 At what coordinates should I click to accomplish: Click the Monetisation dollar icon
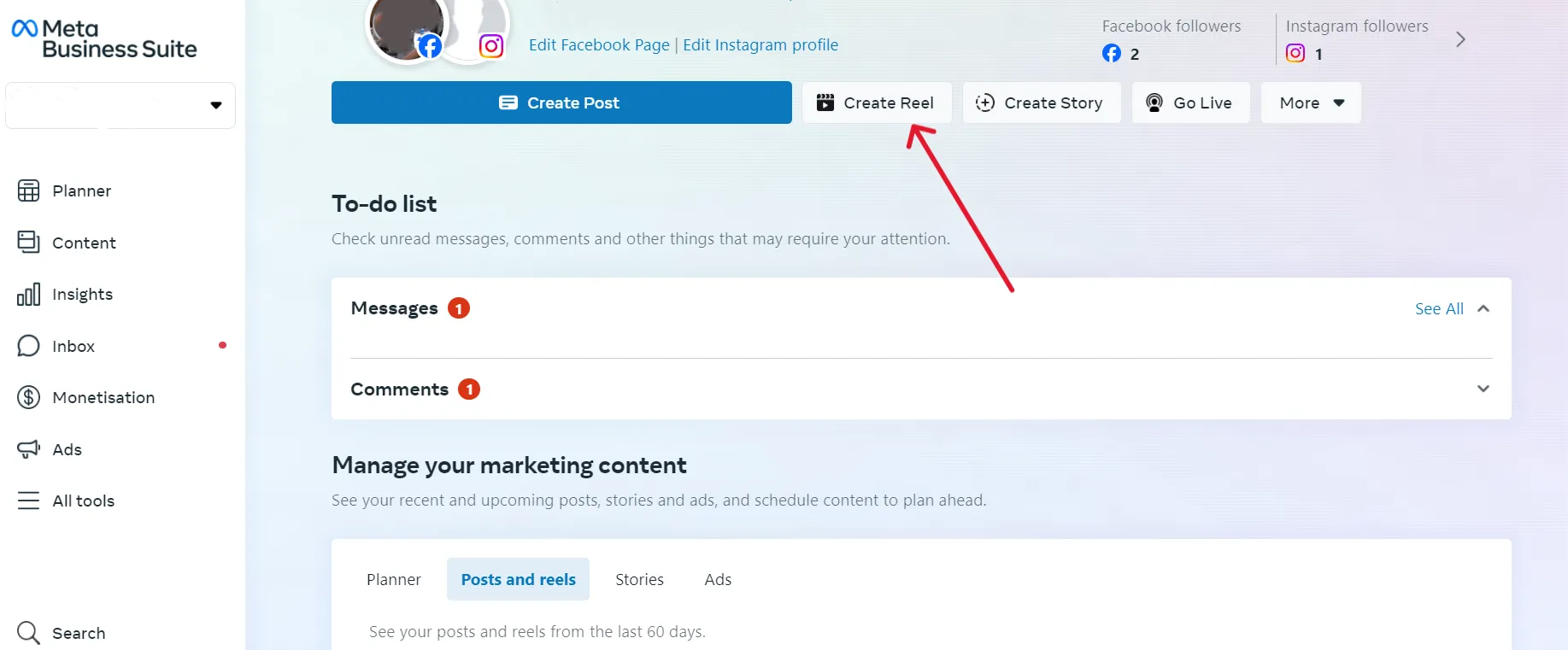[28, 397]
